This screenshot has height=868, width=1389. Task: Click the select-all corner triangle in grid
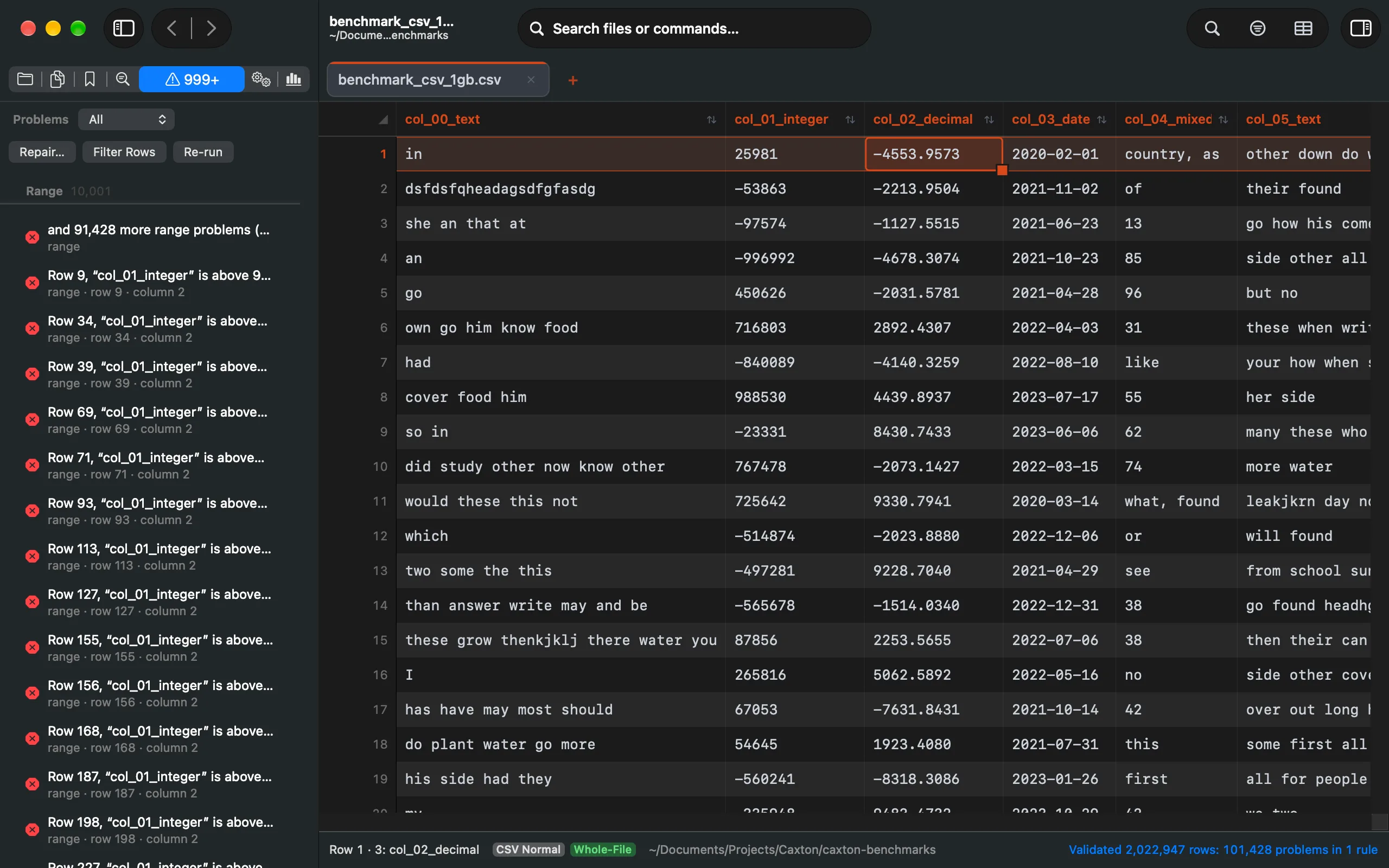[384, 119]
